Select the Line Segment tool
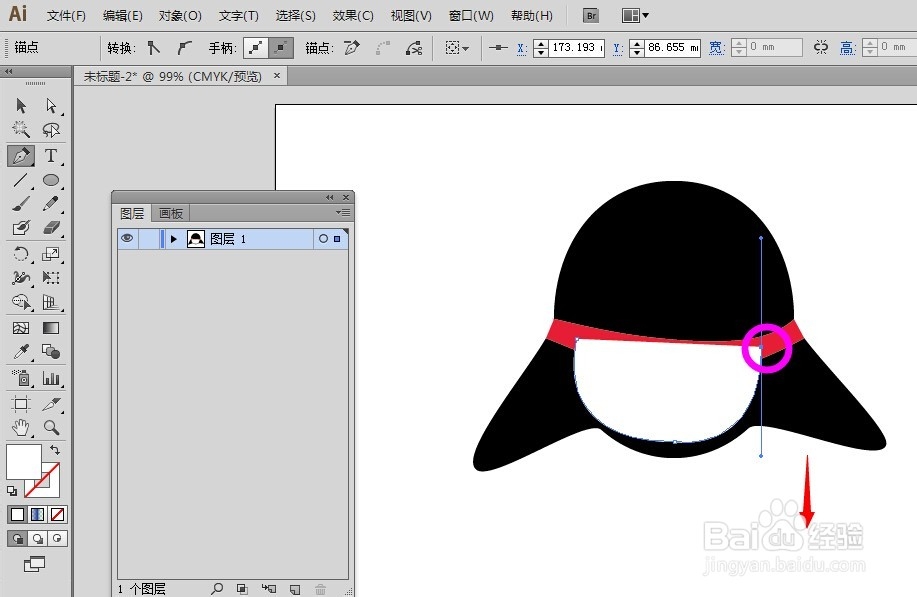Screen dimensions: 917x597 [x=21, y=180]
